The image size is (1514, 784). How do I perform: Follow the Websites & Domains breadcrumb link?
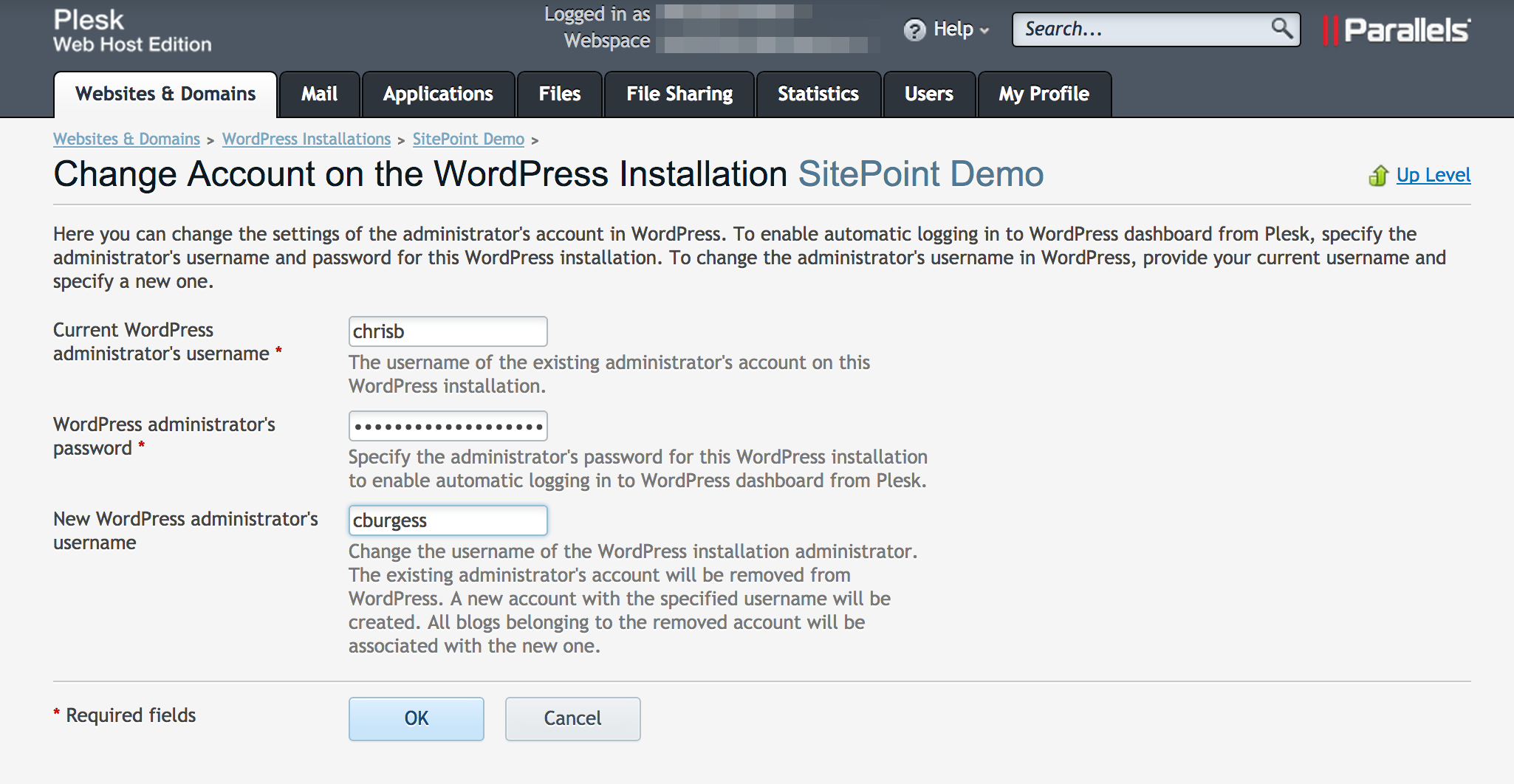tap(126, 139)
